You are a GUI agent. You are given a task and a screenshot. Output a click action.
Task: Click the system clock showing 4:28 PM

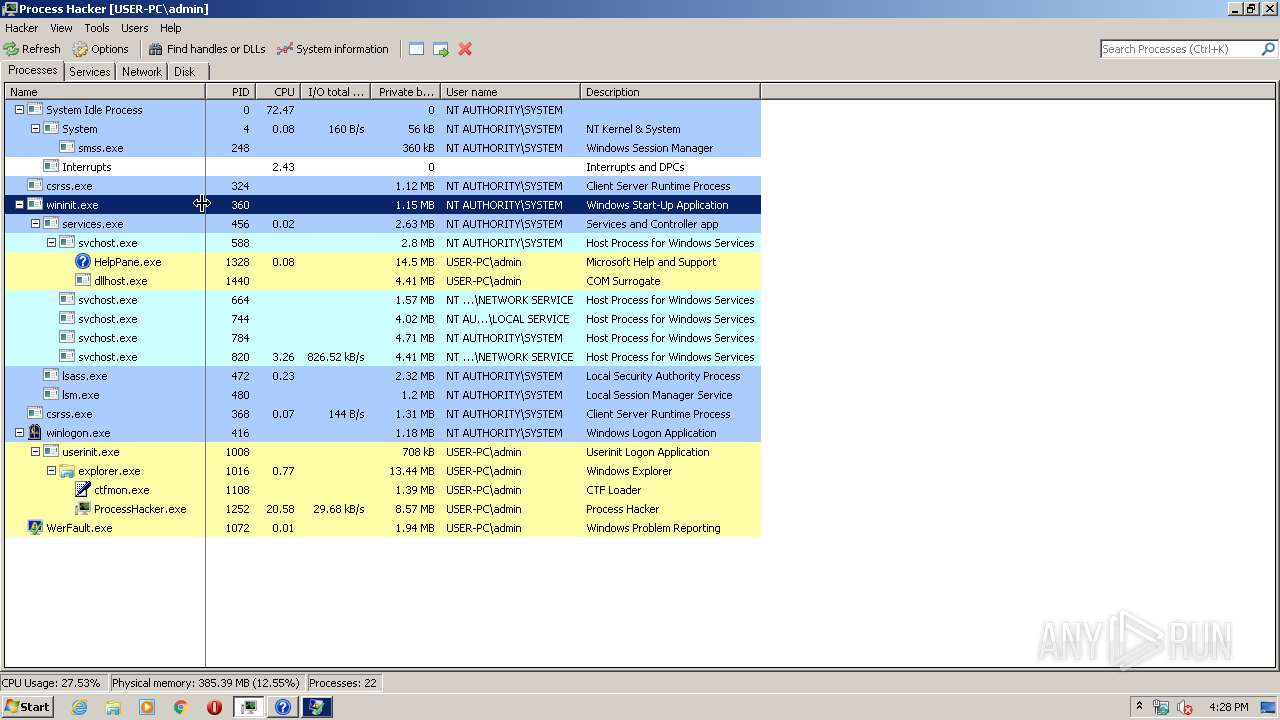coord(1228,707)
